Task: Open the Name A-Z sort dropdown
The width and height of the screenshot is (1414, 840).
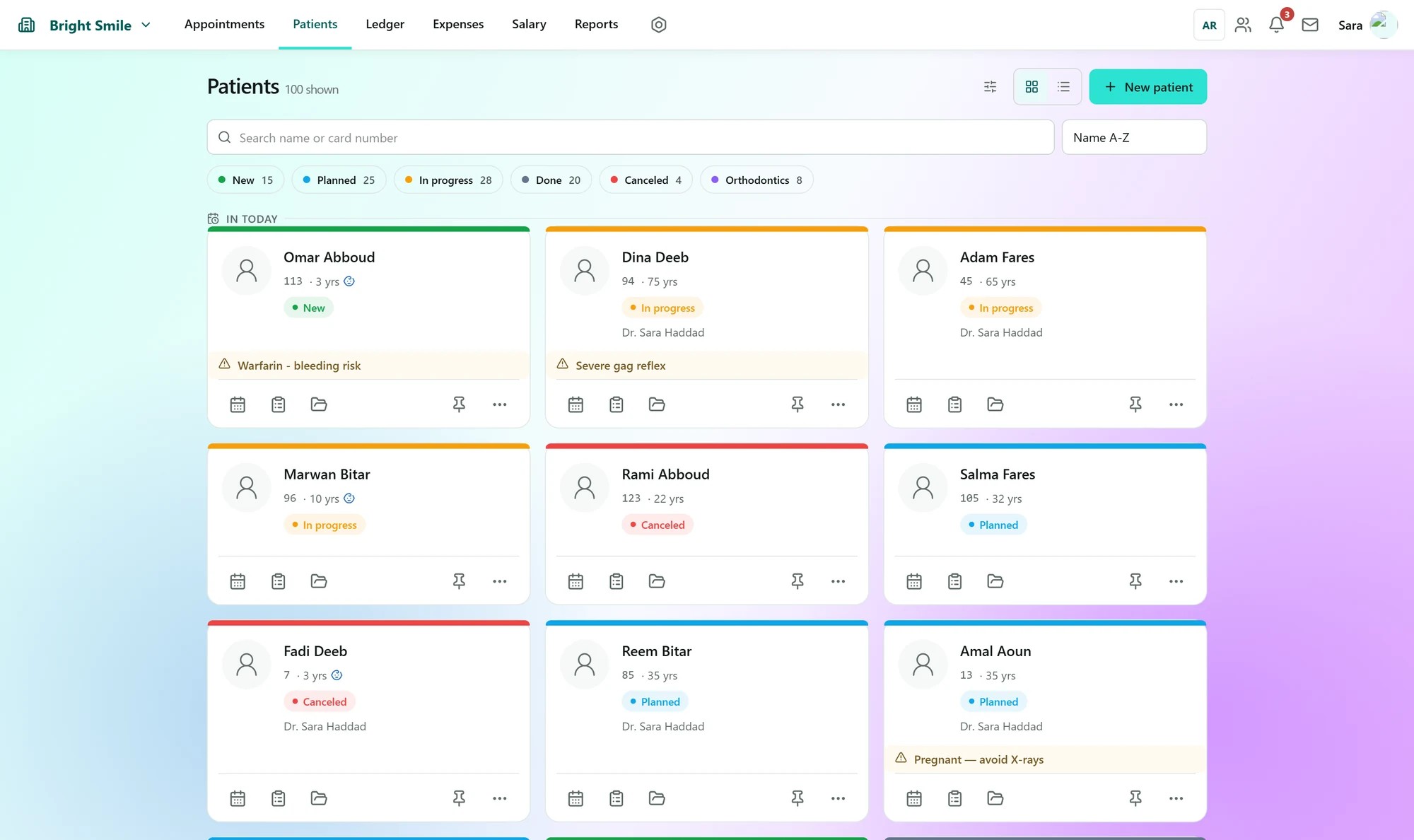Action: pos(1134,137)
